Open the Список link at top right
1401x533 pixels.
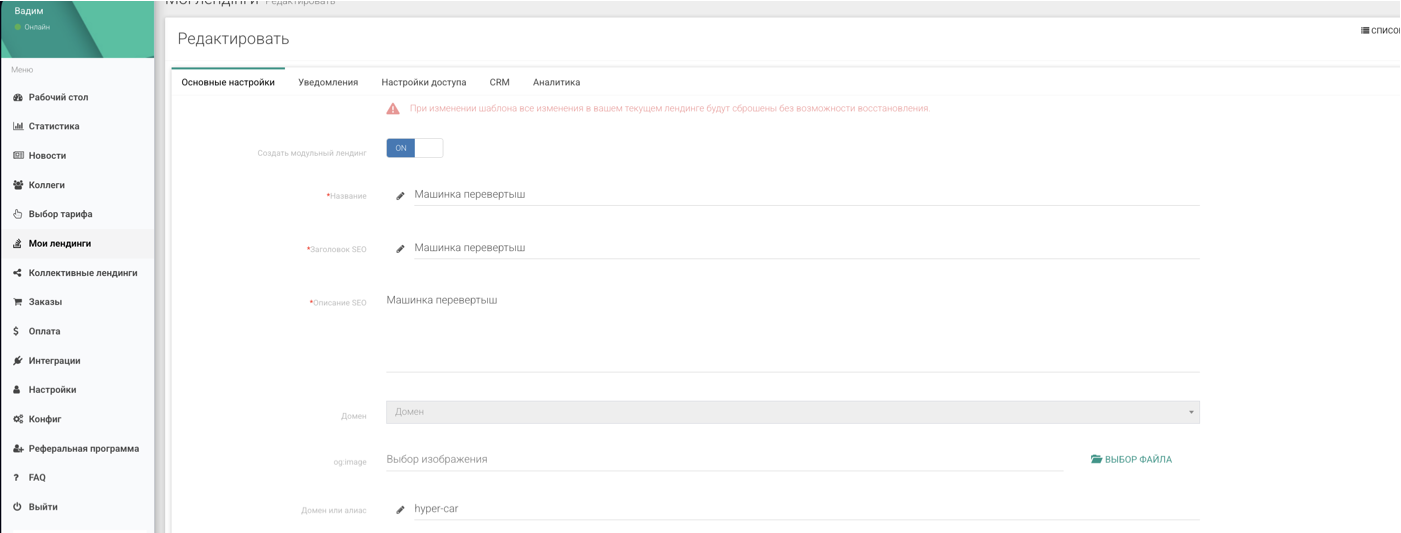click(1380, 31)
